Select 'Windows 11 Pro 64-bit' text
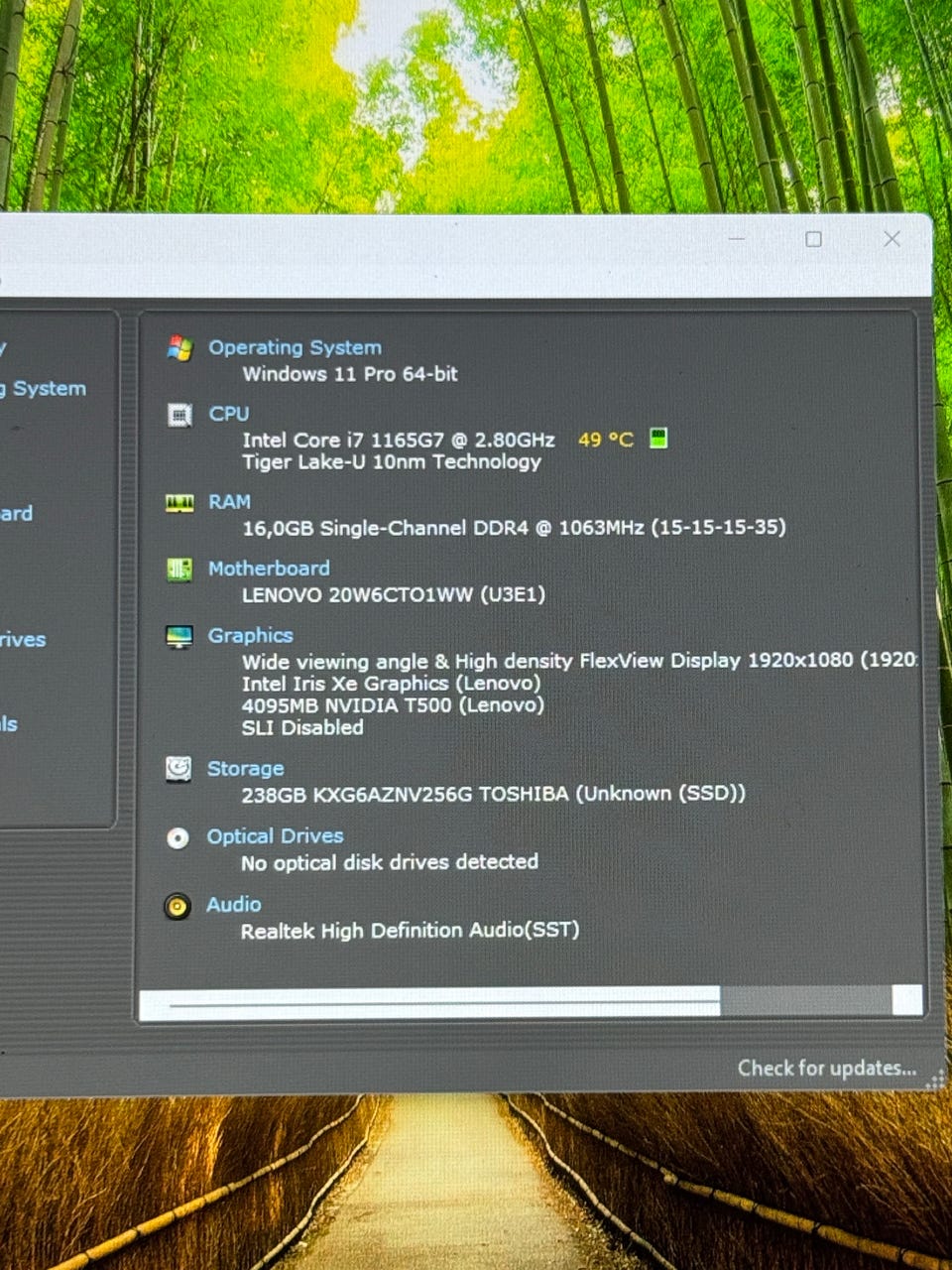The image size is (952, 1270). pos(350,374)
